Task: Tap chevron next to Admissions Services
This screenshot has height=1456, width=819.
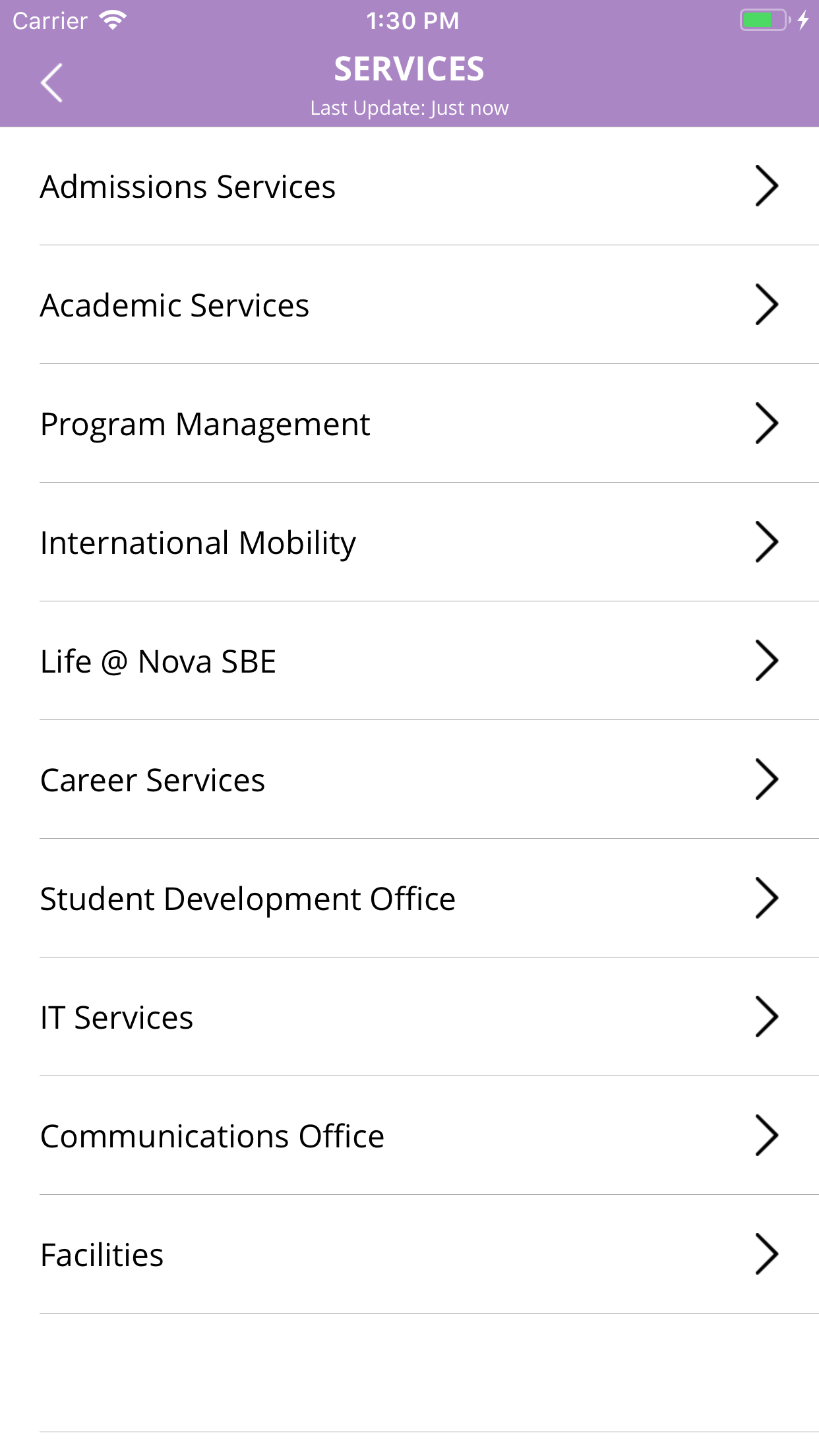Action: (766, 186)
